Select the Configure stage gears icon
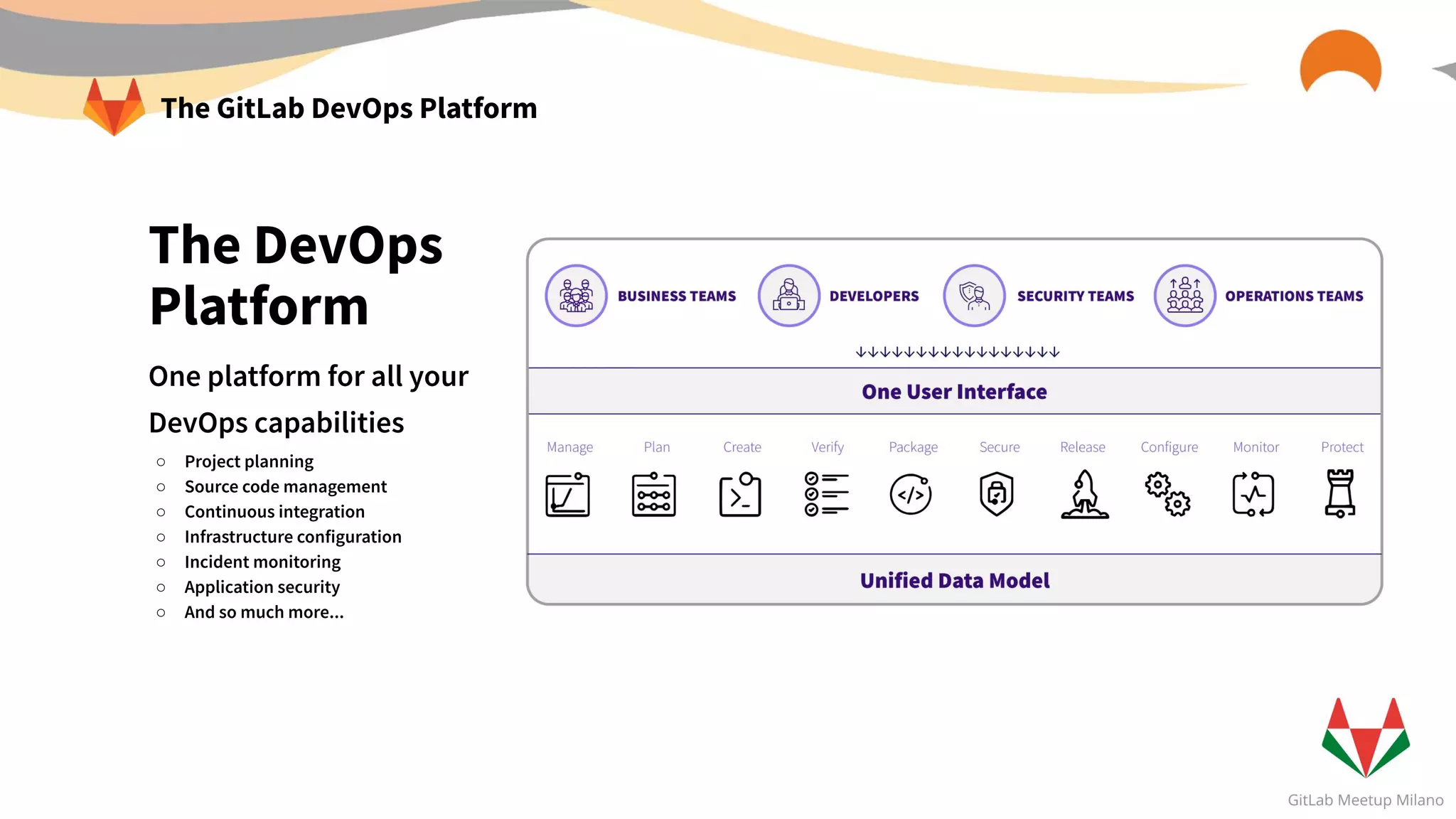 click(x=1167, y=494)
